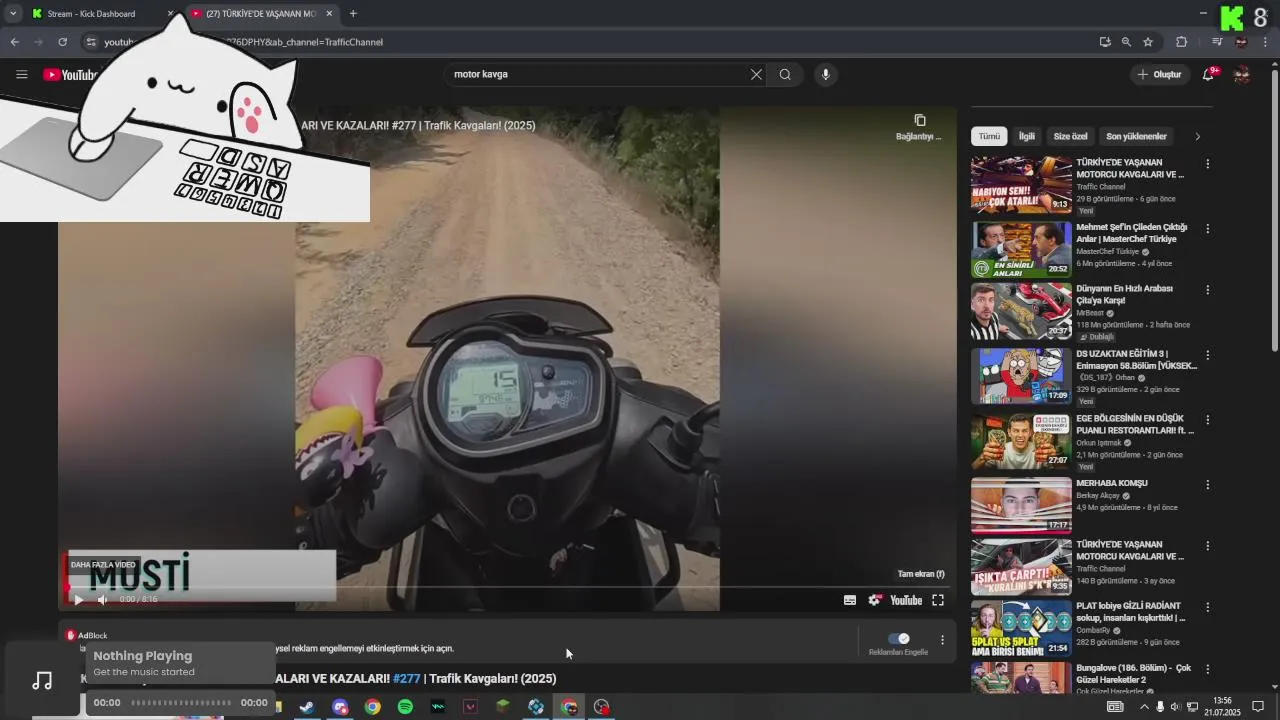This screenshot has height=720, width=1280.
Task: Play the video with play button
Action: click(x=78, y=600)
